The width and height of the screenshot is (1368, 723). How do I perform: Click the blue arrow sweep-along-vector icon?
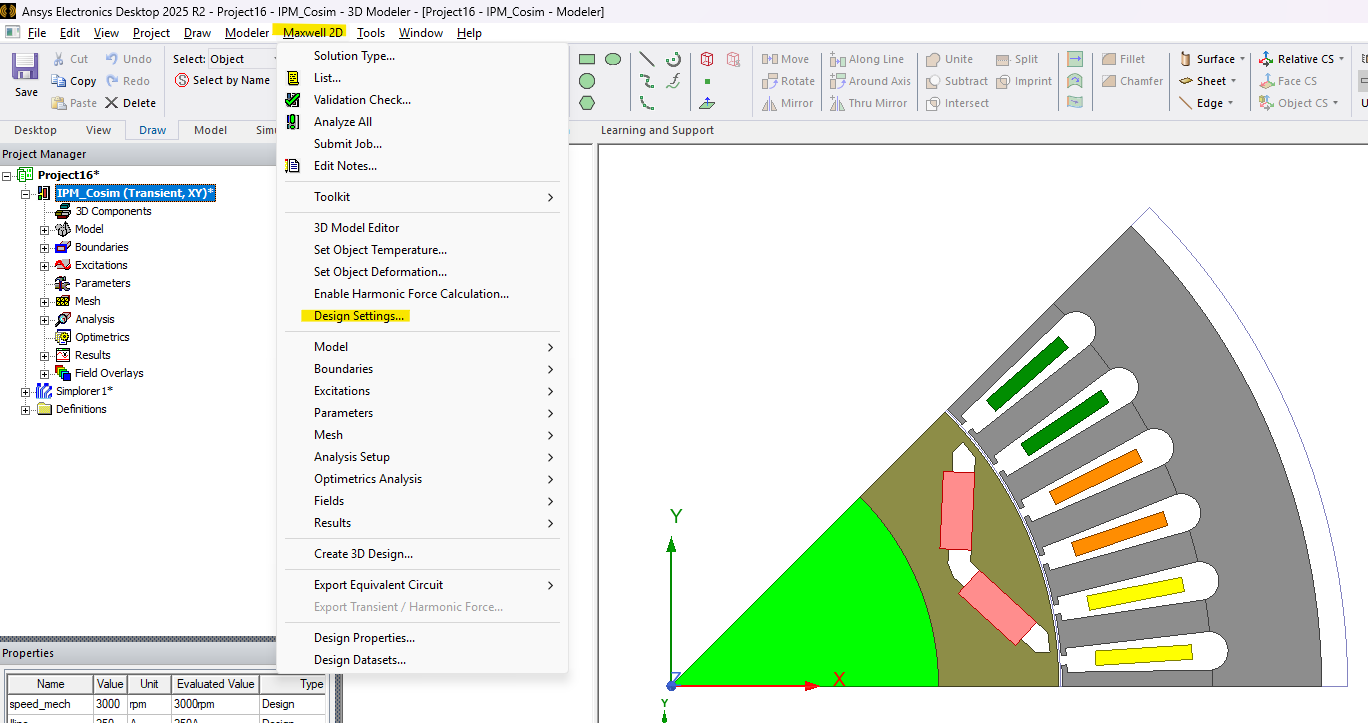[1075, 59]
